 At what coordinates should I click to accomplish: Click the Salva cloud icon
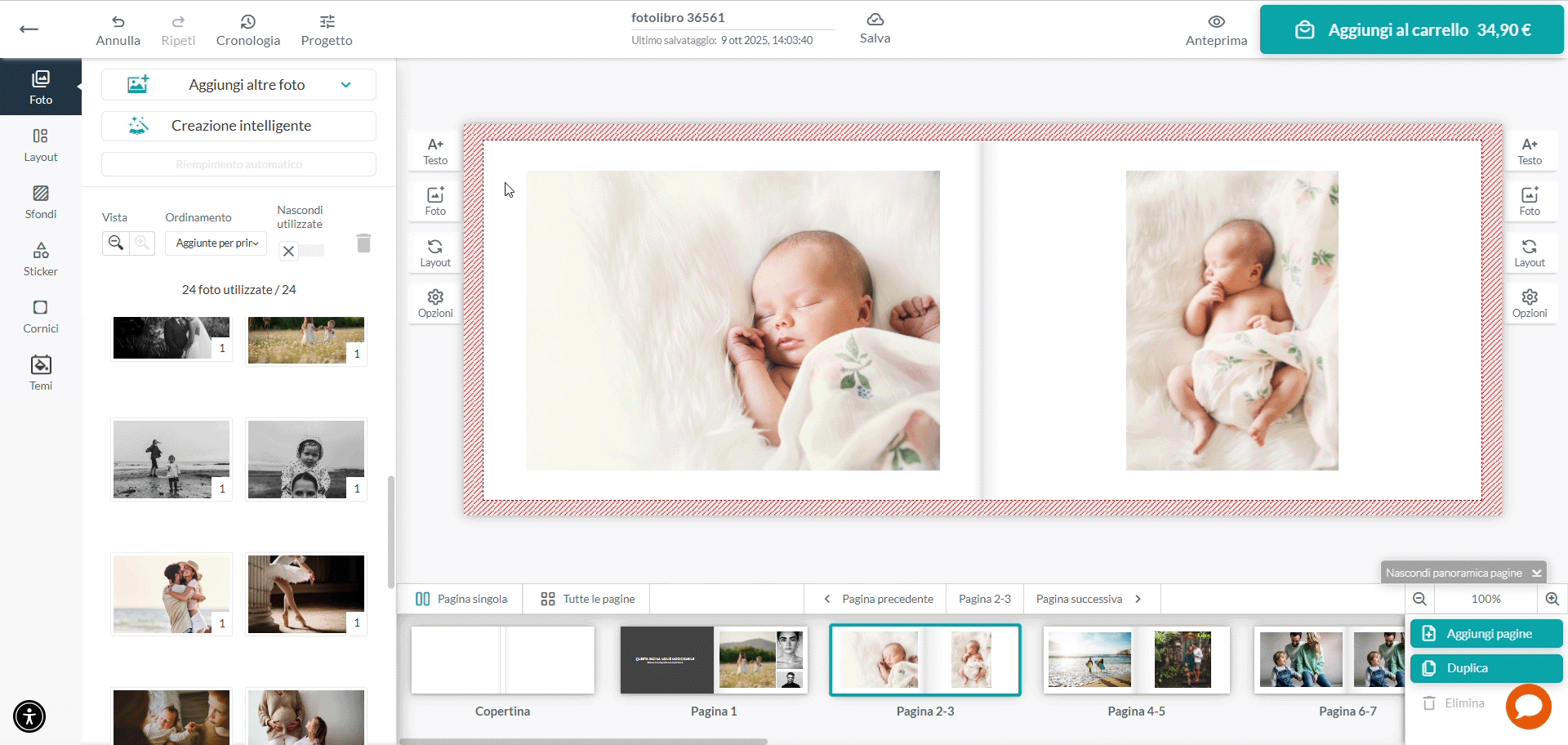(875, 20)
